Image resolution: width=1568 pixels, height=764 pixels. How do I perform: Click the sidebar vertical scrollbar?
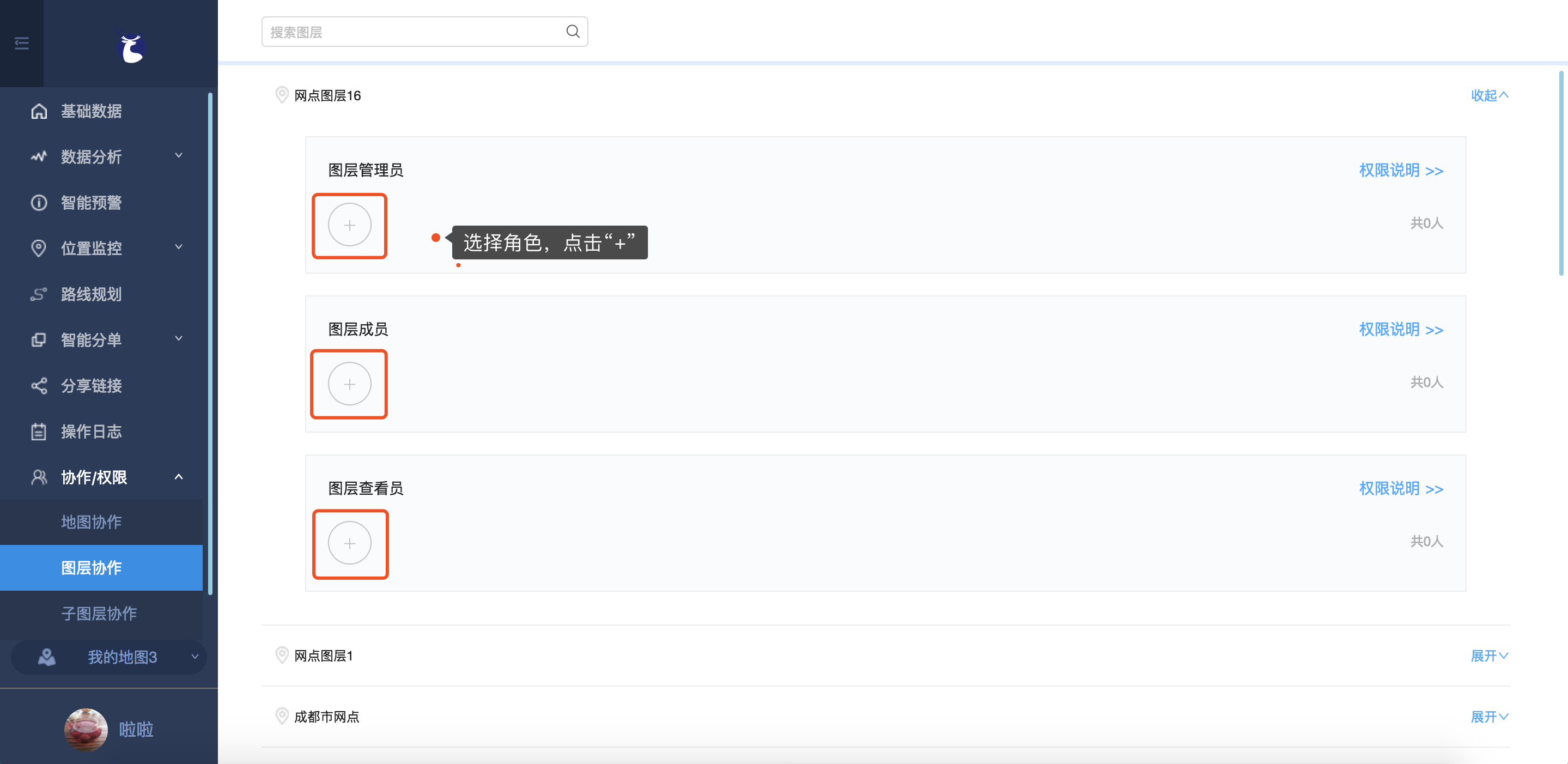(210, 343)
